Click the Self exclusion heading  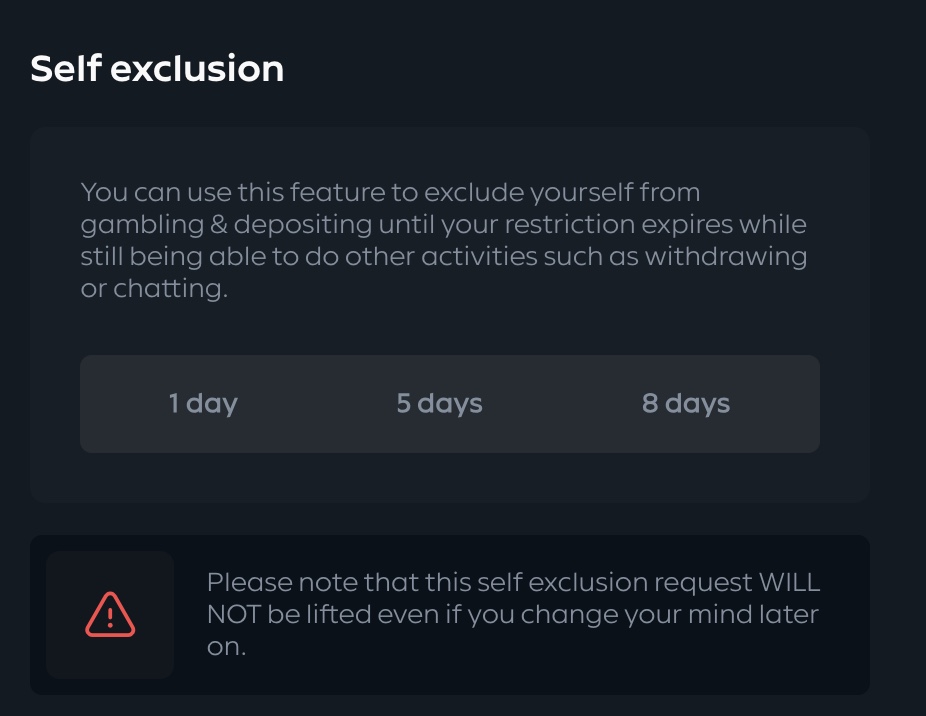tap(157, 68)
